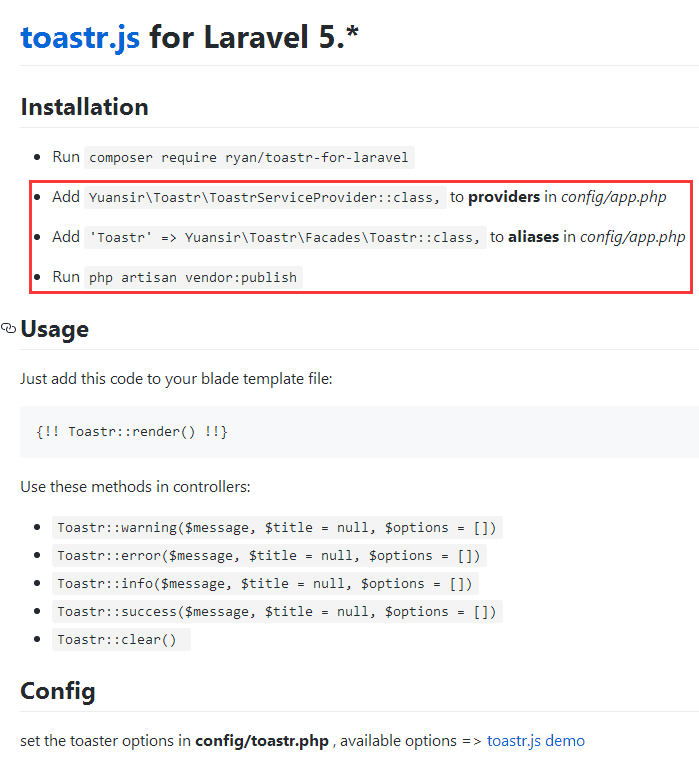
Task: Click the 'Toastr' facade alias code snippet
Action: [285, 237]
